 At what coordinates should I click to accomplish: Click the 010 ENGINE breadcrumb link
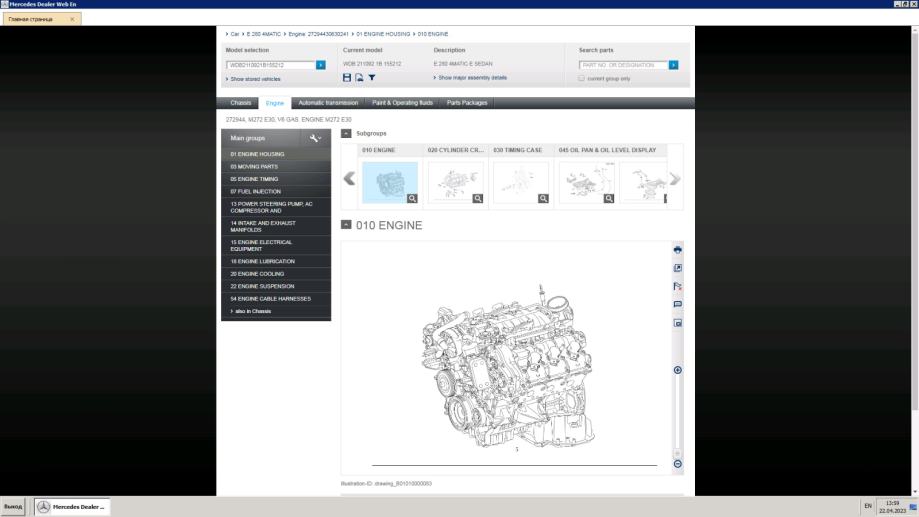pos(433,34)
